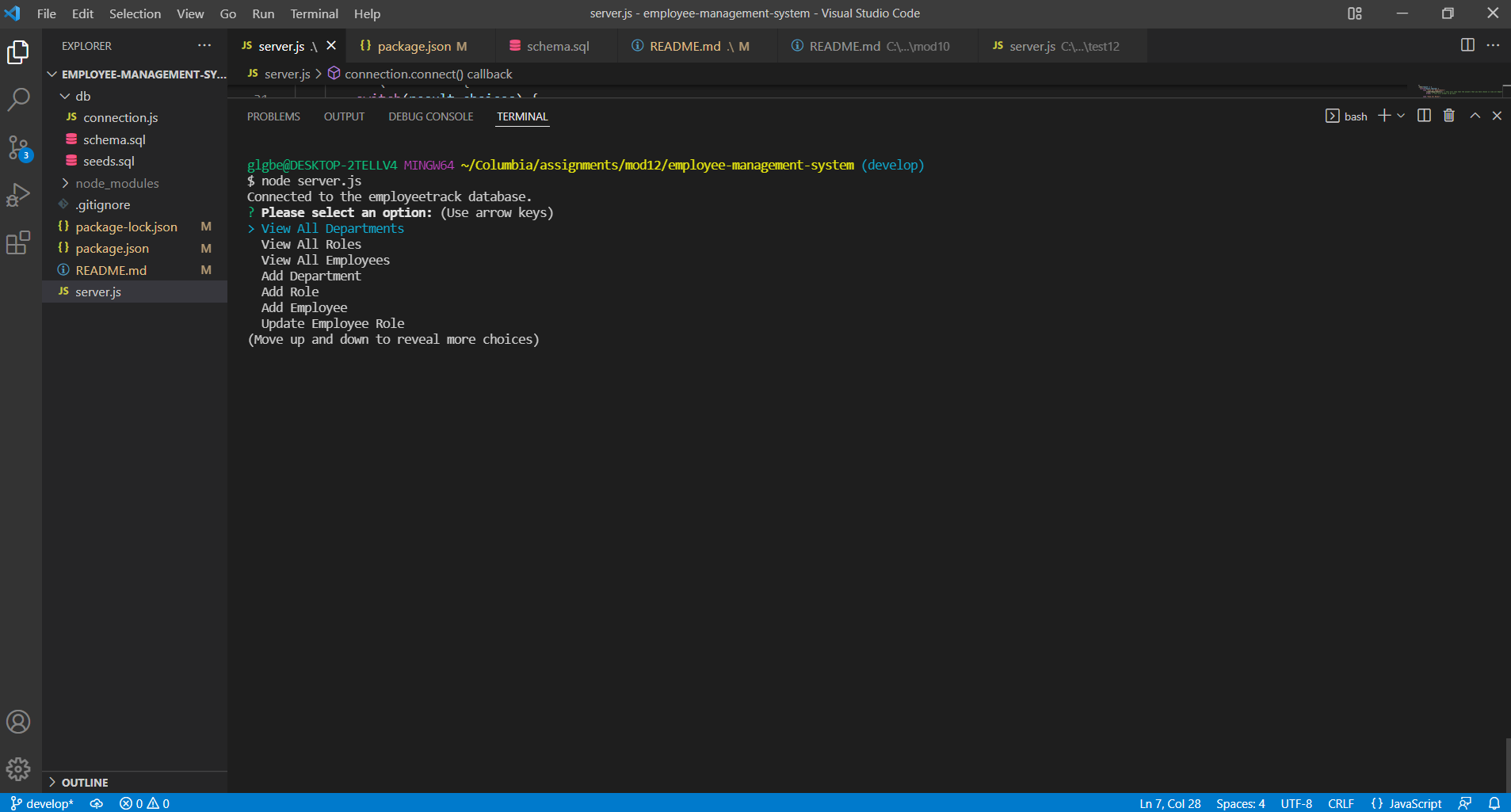Open the Run and Debug view
Viewport: 1511px width, 812px height.
point(18,195)
